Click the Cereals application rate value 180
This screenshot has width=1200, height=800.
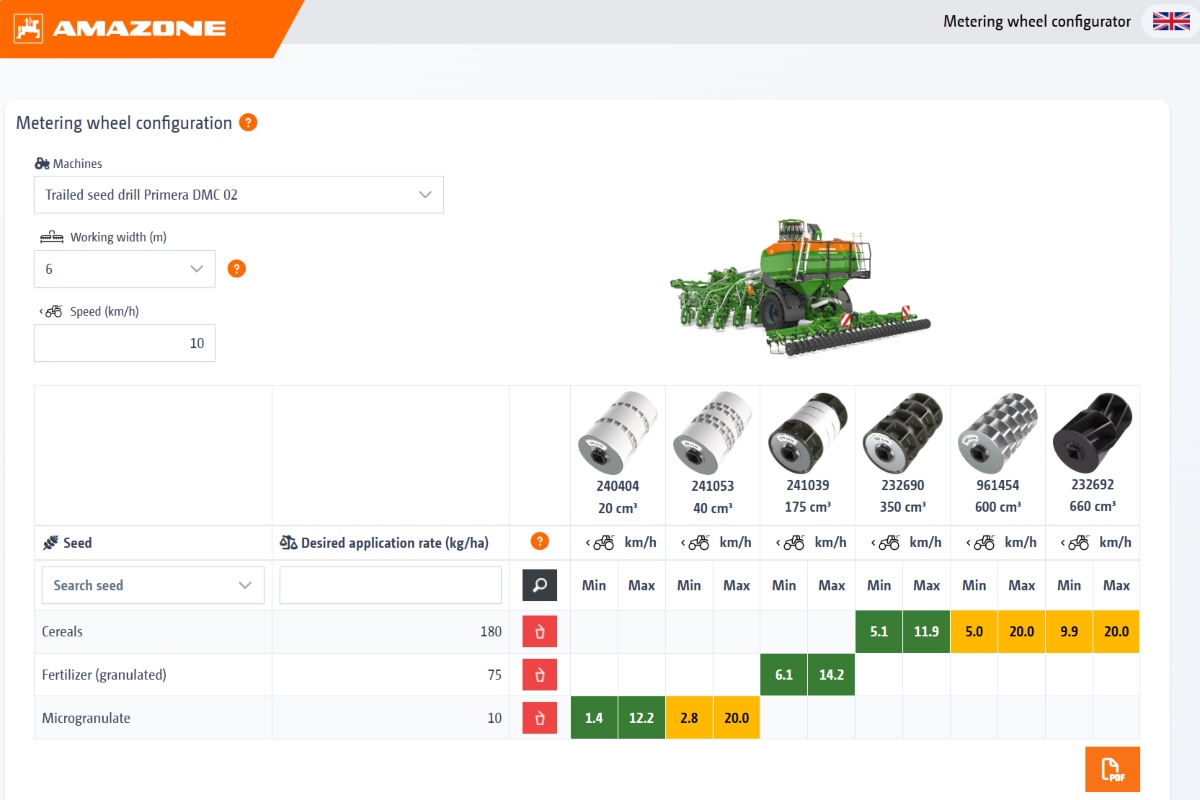pyautogui.click(x=490, y=632)
